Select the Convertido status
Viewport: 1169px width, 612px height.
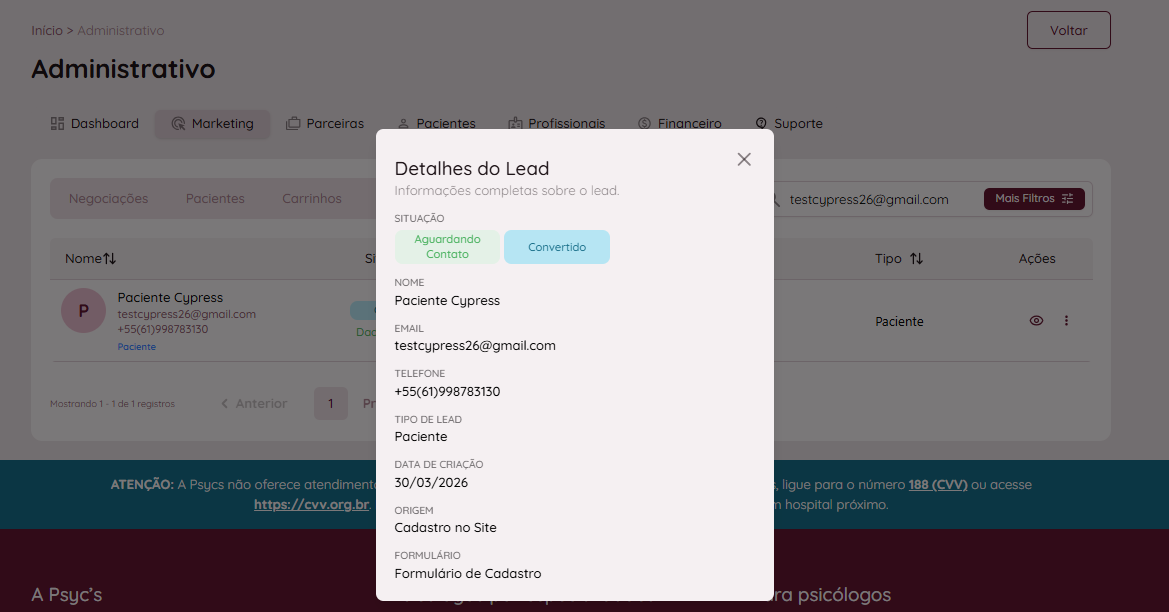click(x=557, y=247)
